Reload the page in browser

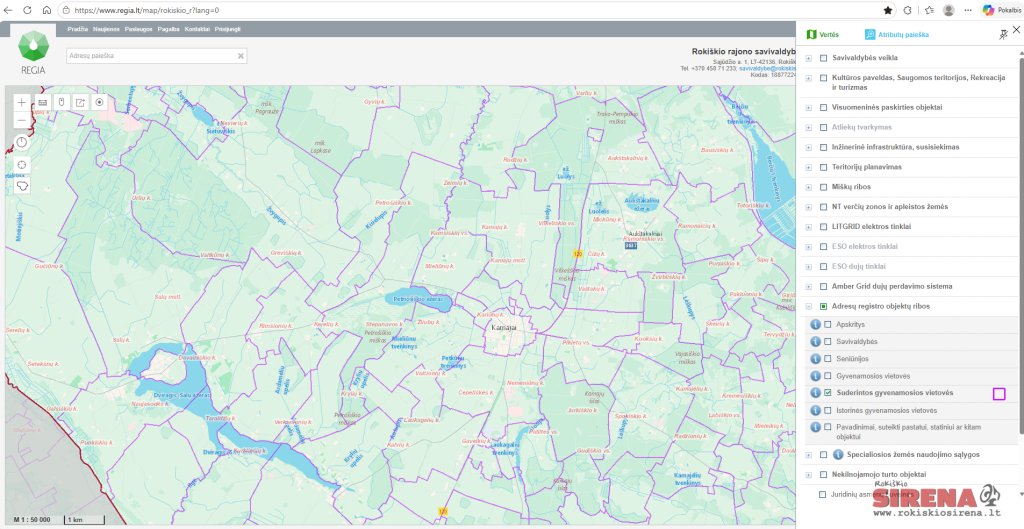click(27, 10)
